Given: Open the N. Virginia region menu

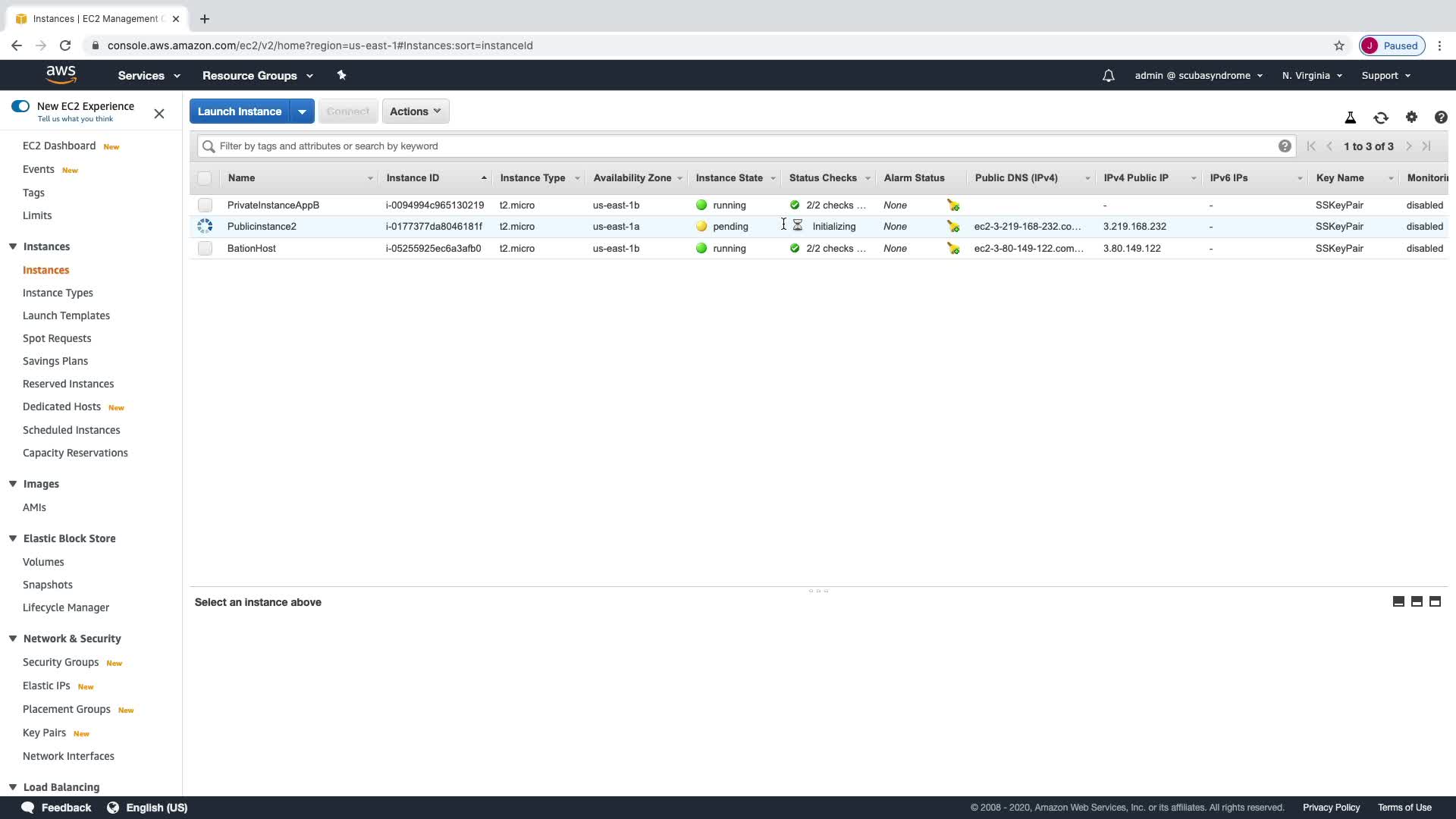Looking at the screenshot, I should 1312,76.
